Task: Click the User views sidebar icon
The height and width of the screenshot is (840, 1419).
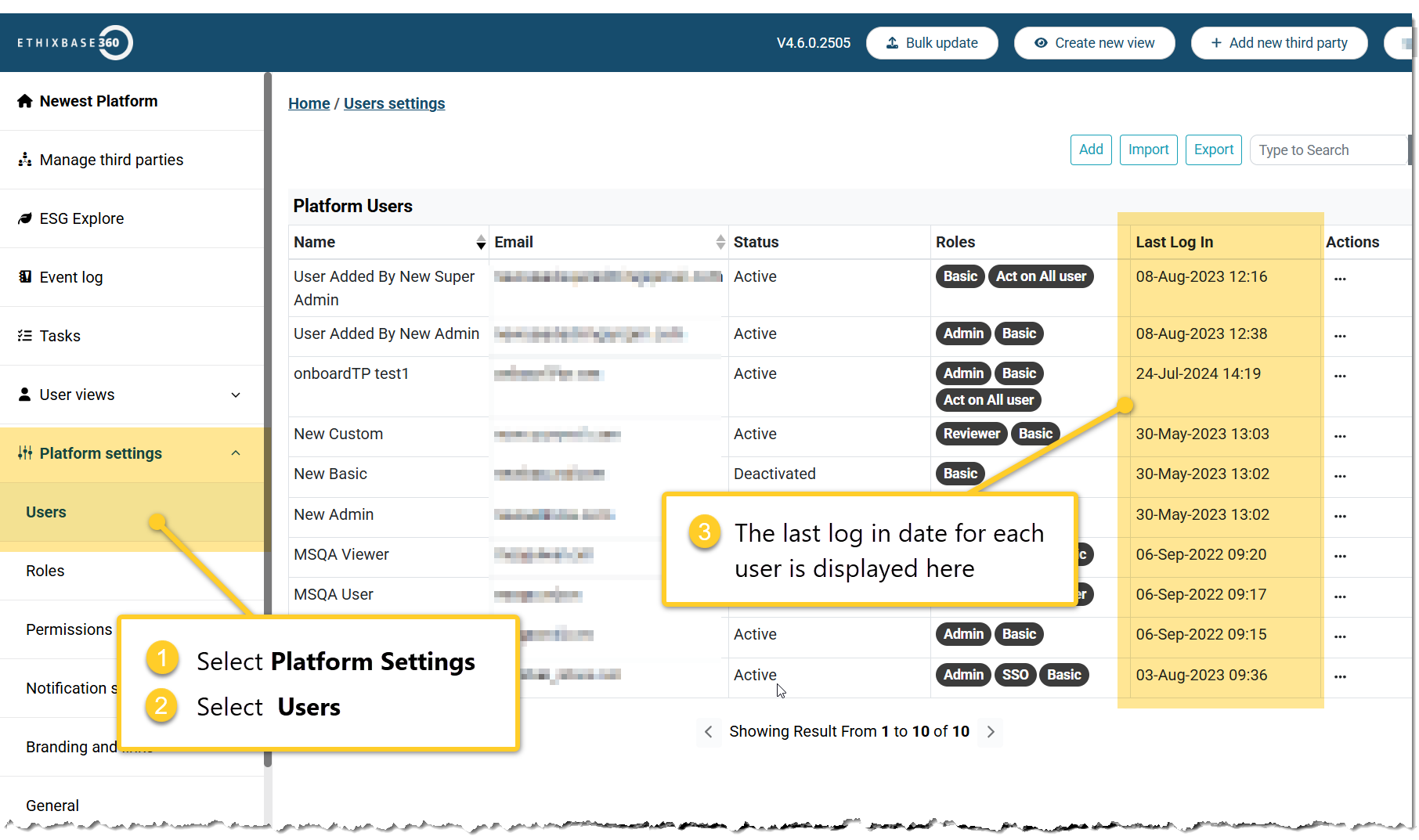Action: (24, 394)
